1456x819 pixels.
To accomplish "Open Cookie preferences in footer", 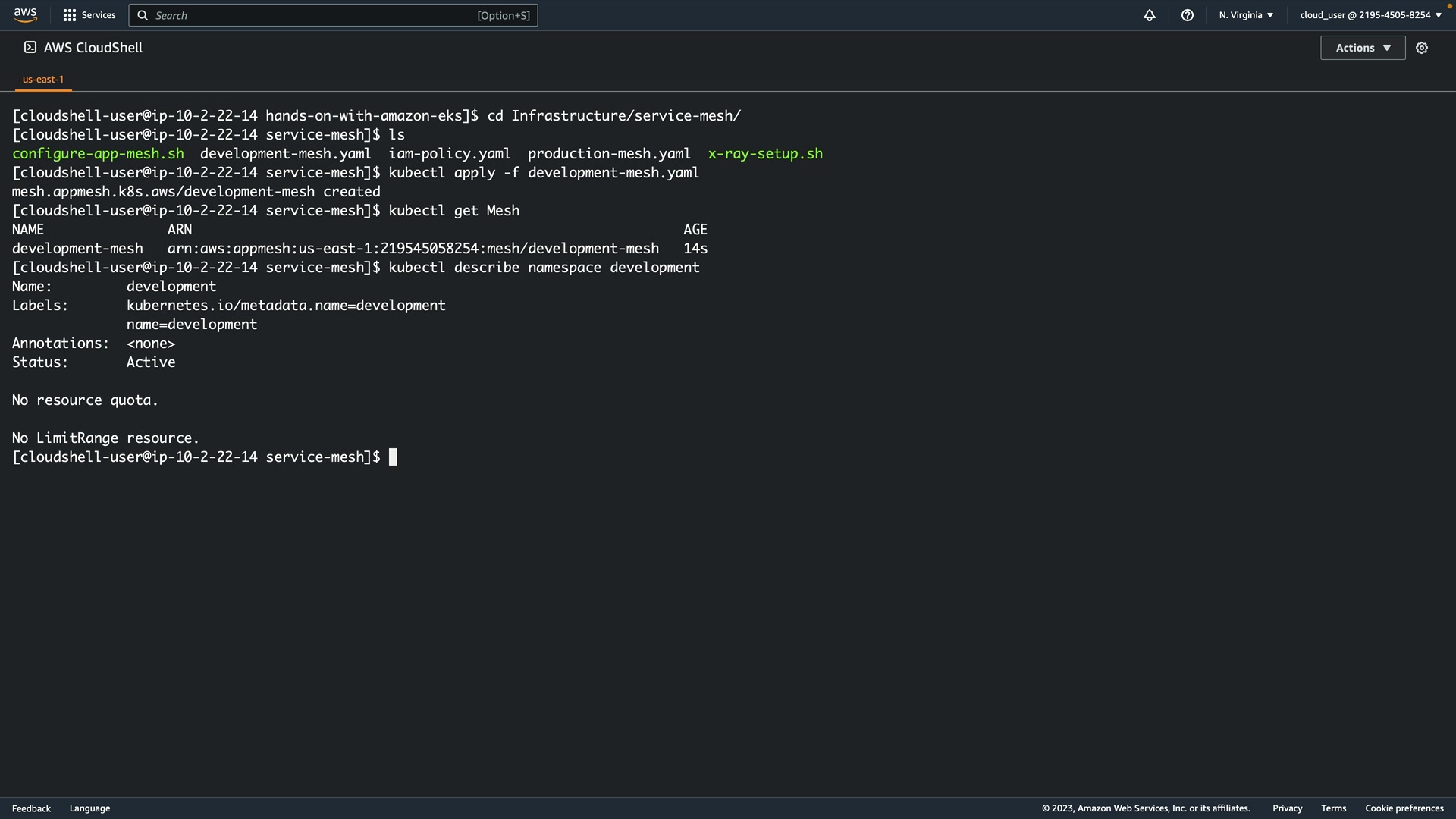I will coord(1404,808).
